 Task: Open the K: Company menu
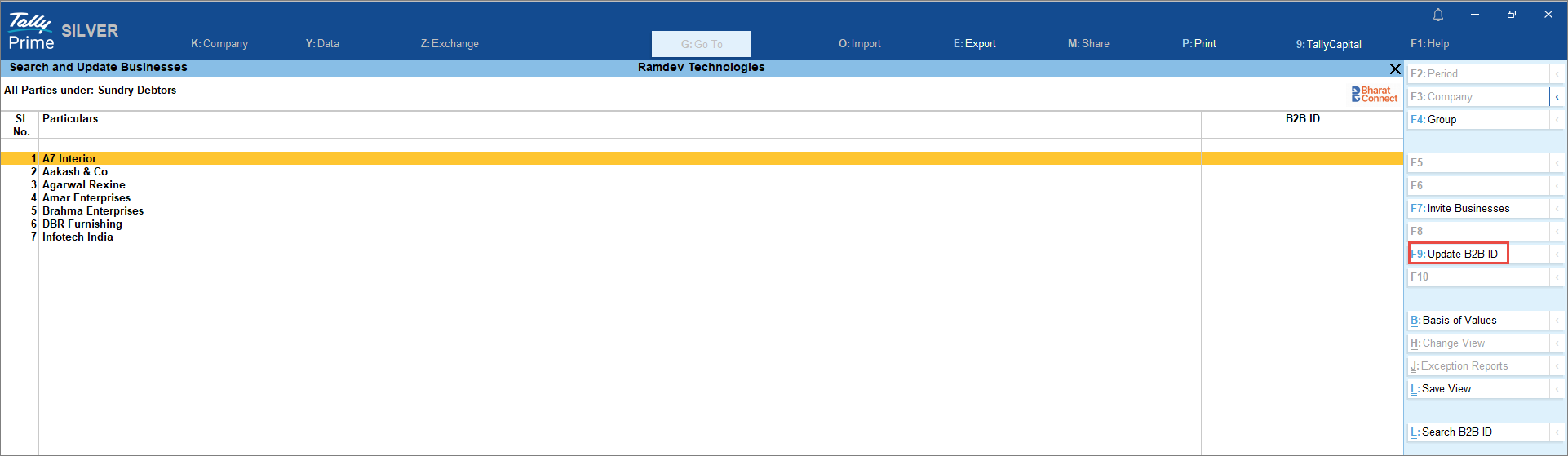[219, 44]
